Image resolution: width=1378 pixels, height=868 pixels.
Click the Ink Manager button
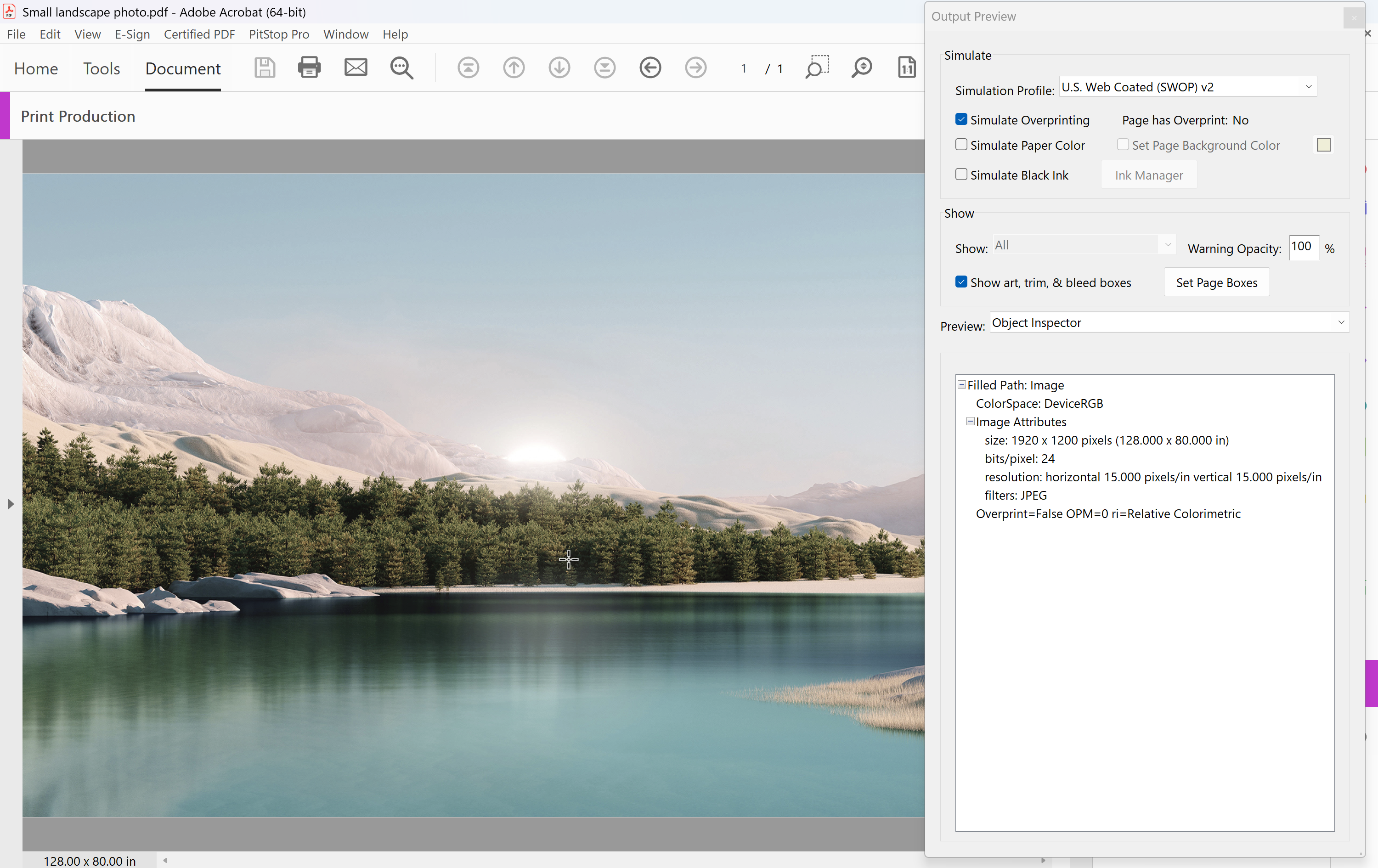[x=1148, y=175]
